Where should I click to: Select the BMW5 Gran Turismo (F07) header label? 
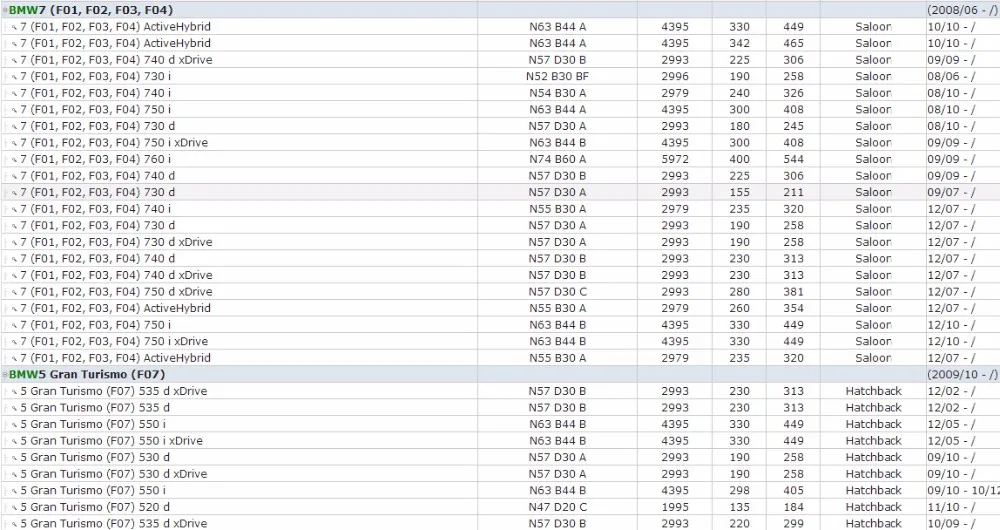click(87, 374)
